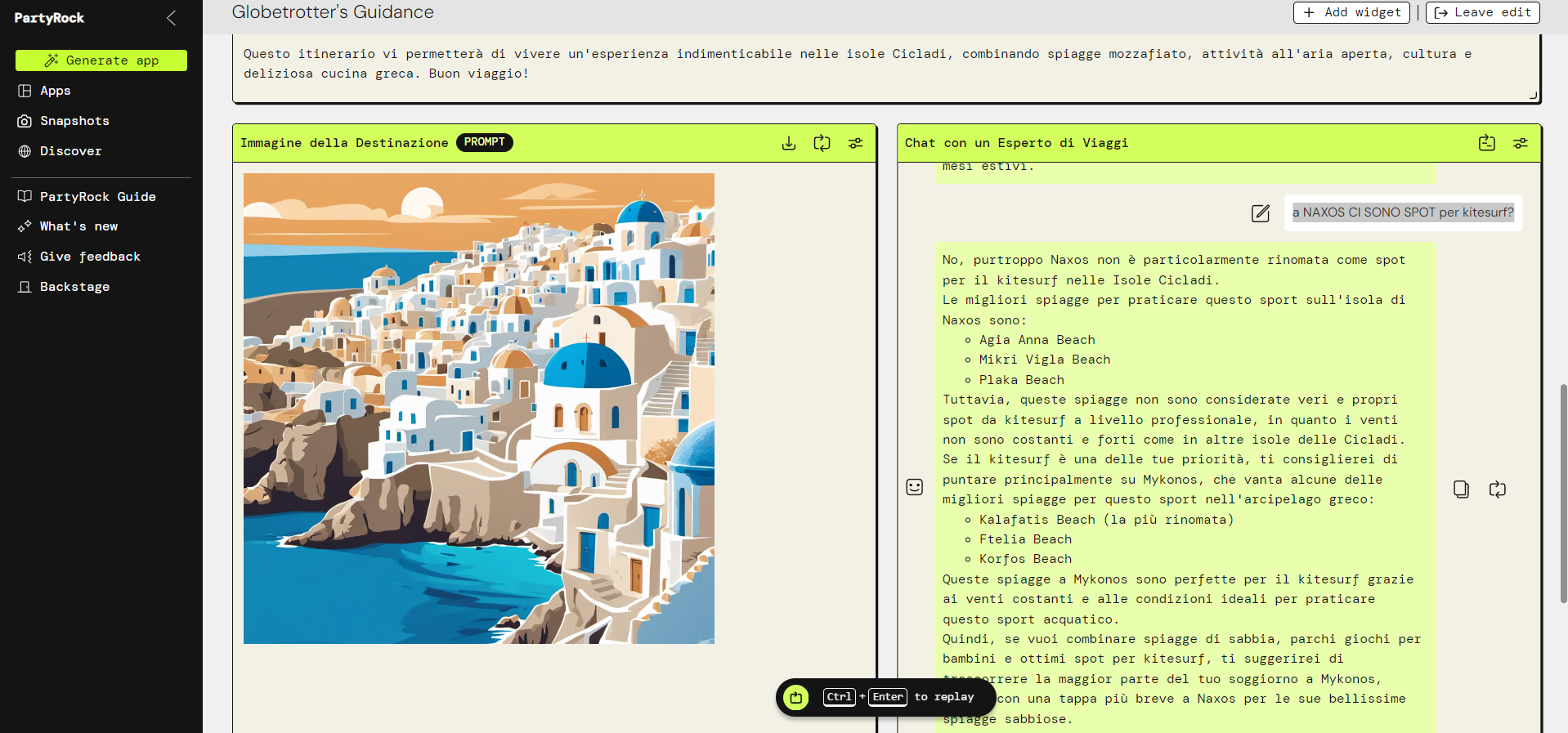This screenshot has width=1568, height=733.
Task: Edit the Naxos kitesurf chat message
Action: tap(1260, 213)
